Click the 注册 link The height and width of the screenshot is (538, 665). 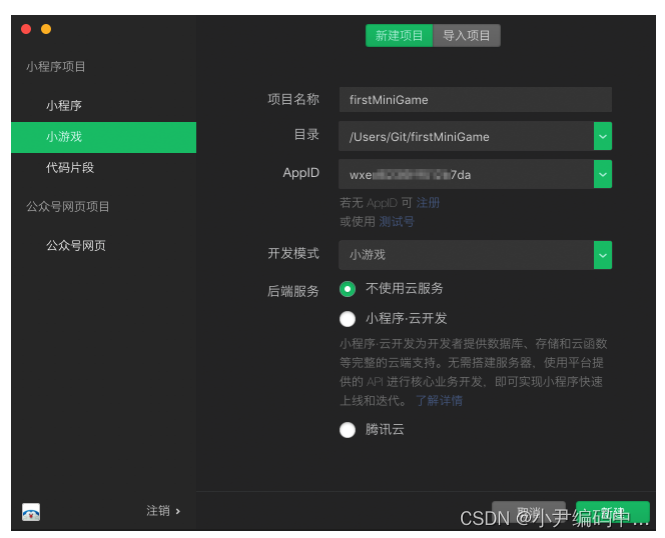point(428,203)
